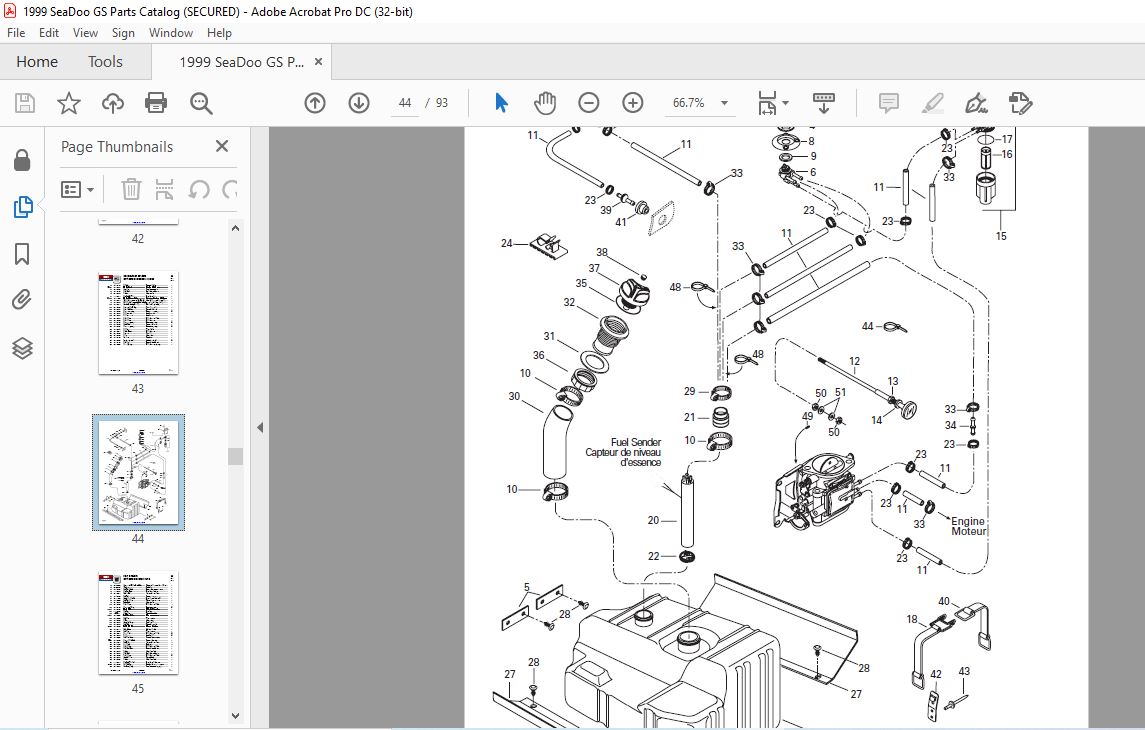
Task: Select page 45 thumbnail
Action: pyautogui.click(x=138, y=623)
